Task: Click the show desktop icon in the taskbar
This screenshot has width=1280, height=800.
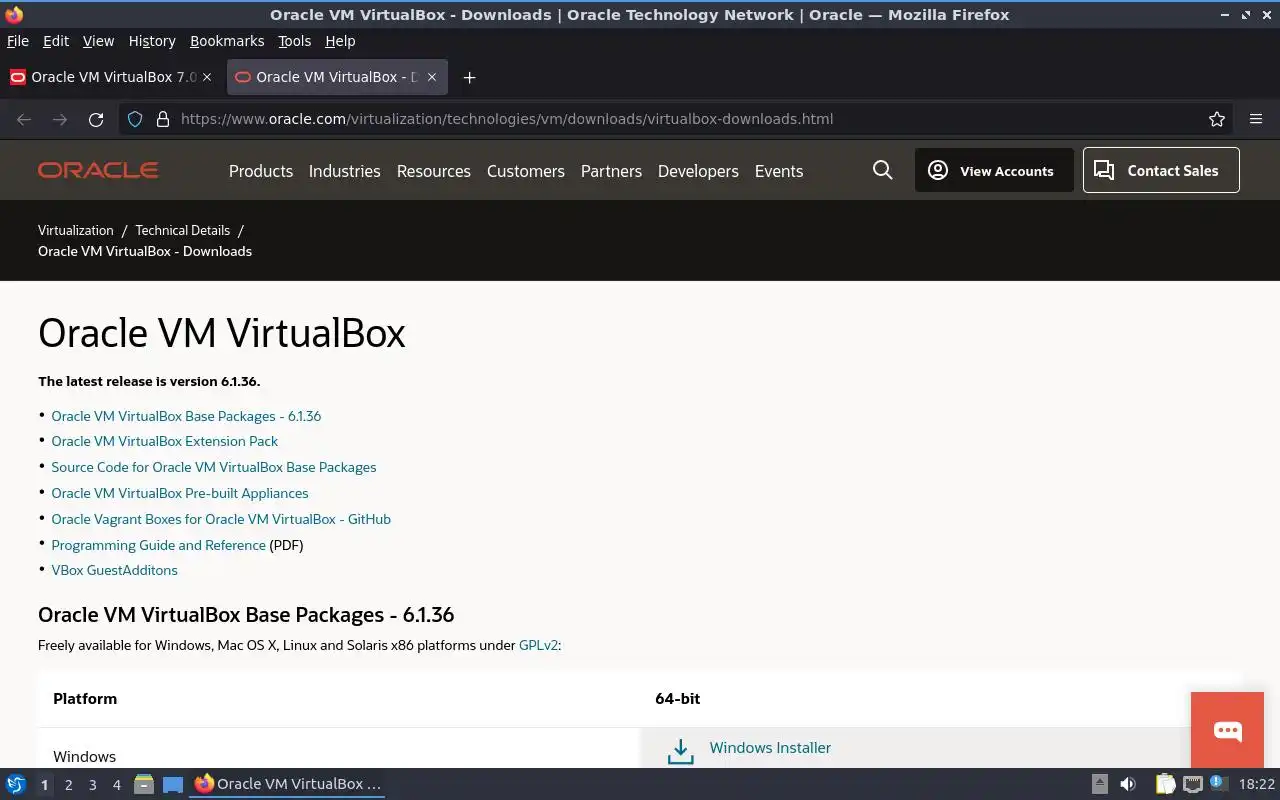Action: [173, 784]
